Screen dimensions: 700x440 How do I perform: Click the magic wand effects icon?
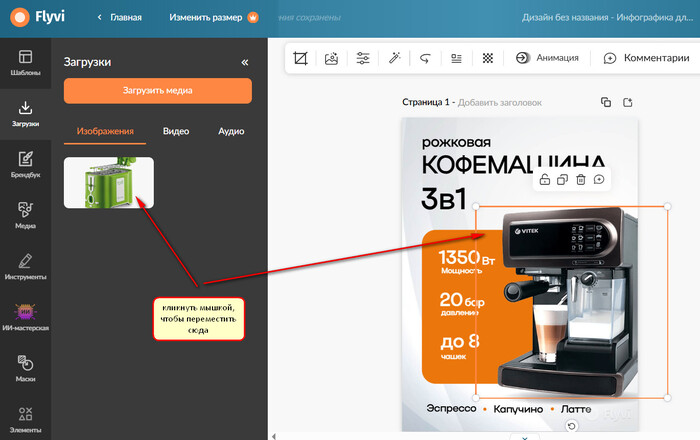(x=394, y=58)
